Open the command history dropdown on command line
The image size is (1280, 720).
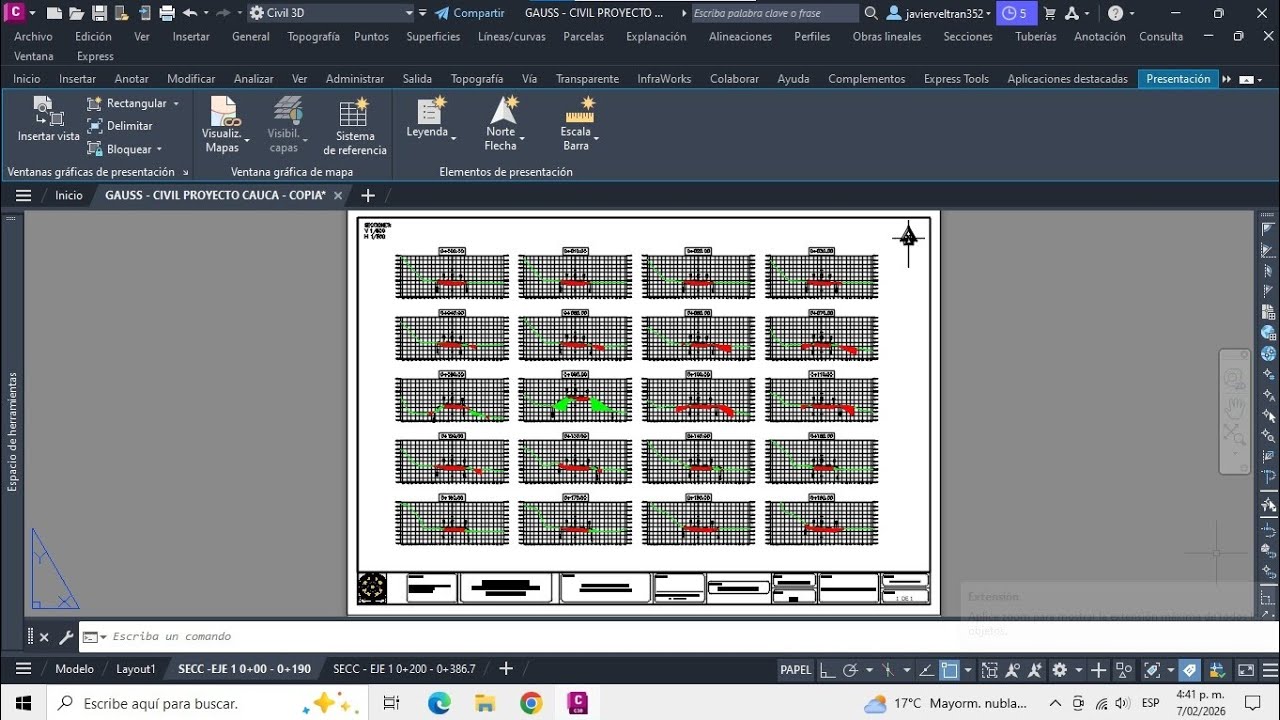(x=96, y=636)
